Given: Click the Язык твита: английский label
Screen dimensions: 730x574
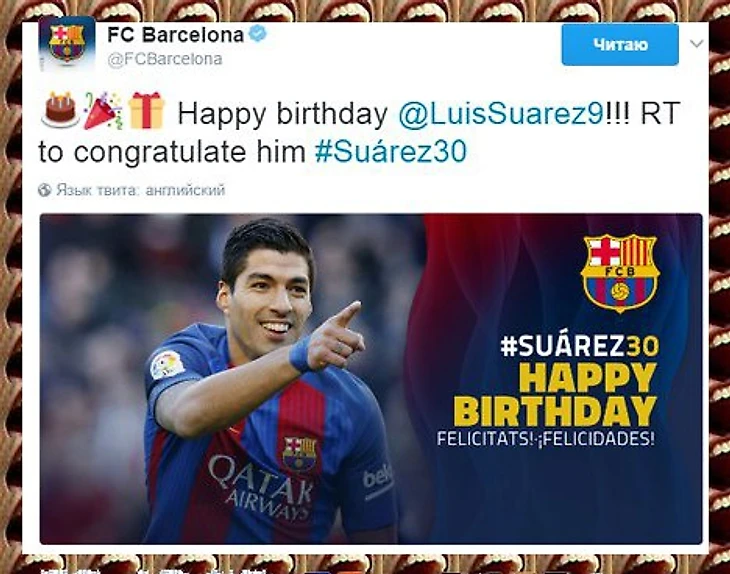Looking at the screenshot, I should pyautogui.click(x=141, y=190).
